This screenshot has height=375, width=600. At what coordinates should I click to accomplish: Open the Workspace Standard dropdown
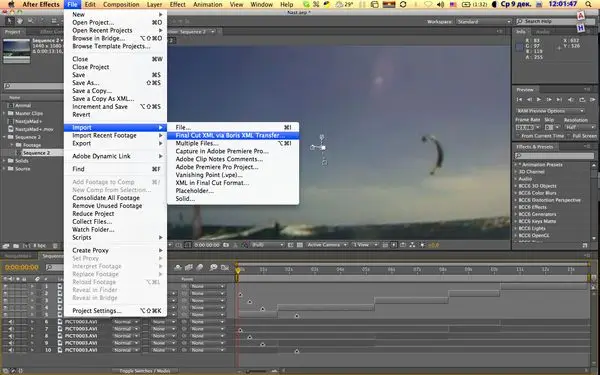click(484, 21)
